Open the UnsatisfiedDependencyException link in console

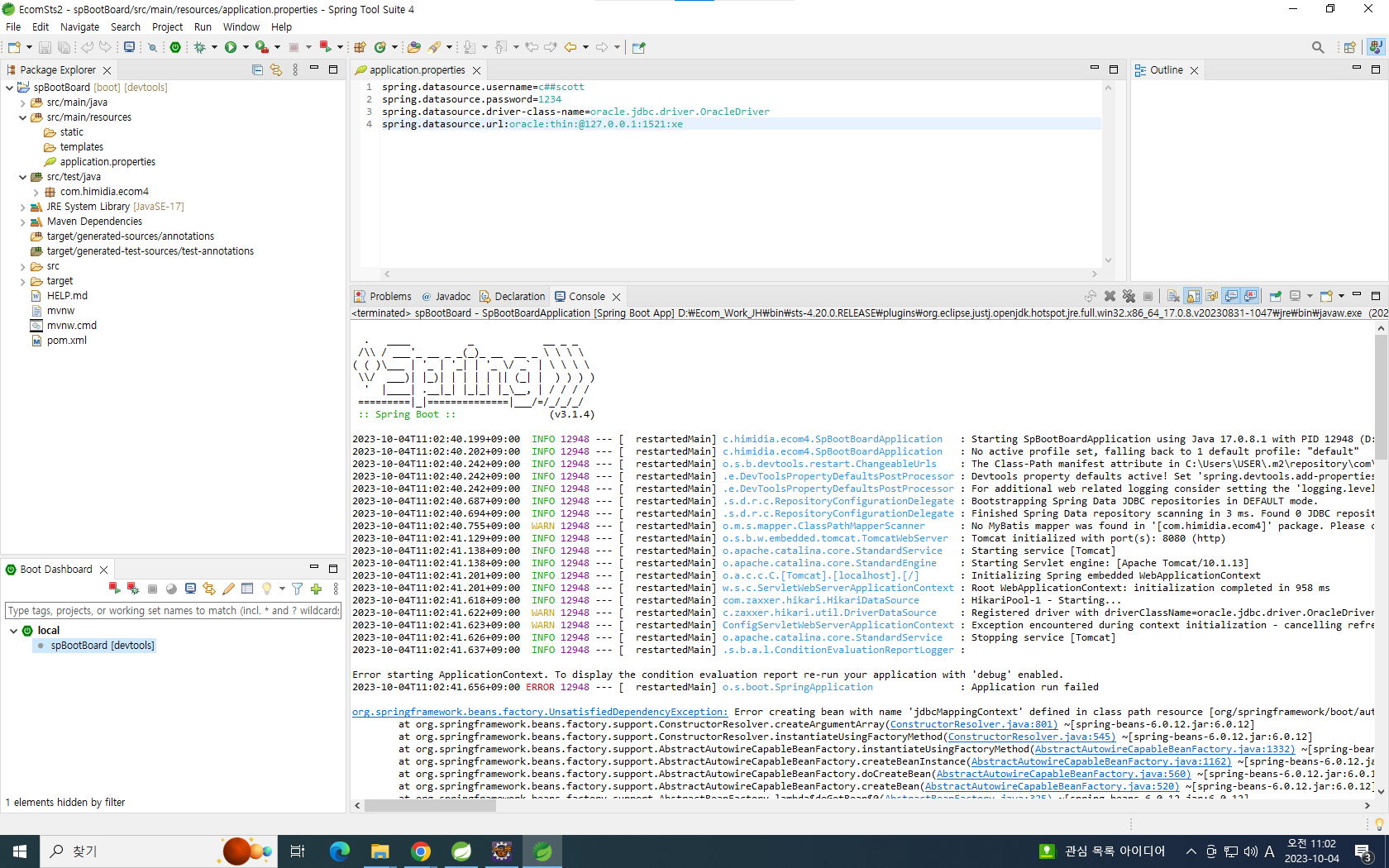click(x=540, y=712)
